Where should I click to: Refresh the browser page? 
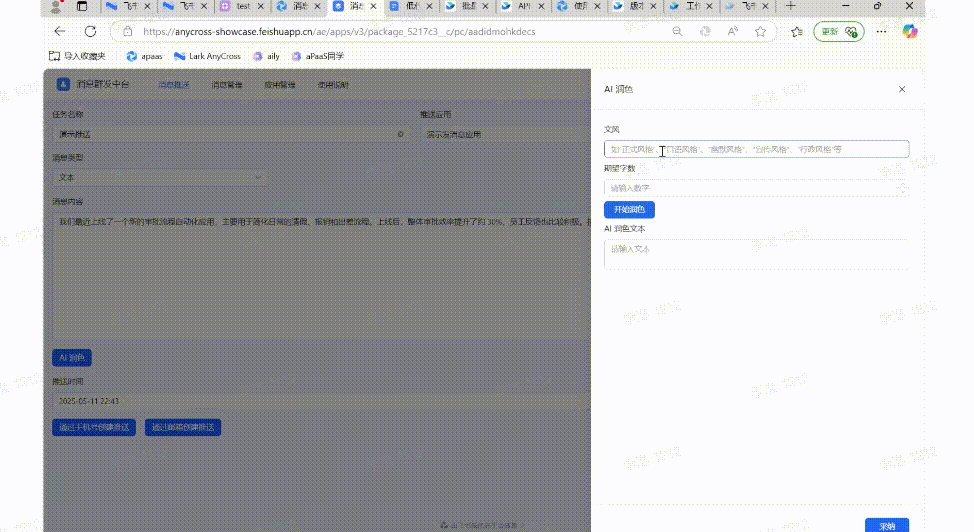point(91,32)
